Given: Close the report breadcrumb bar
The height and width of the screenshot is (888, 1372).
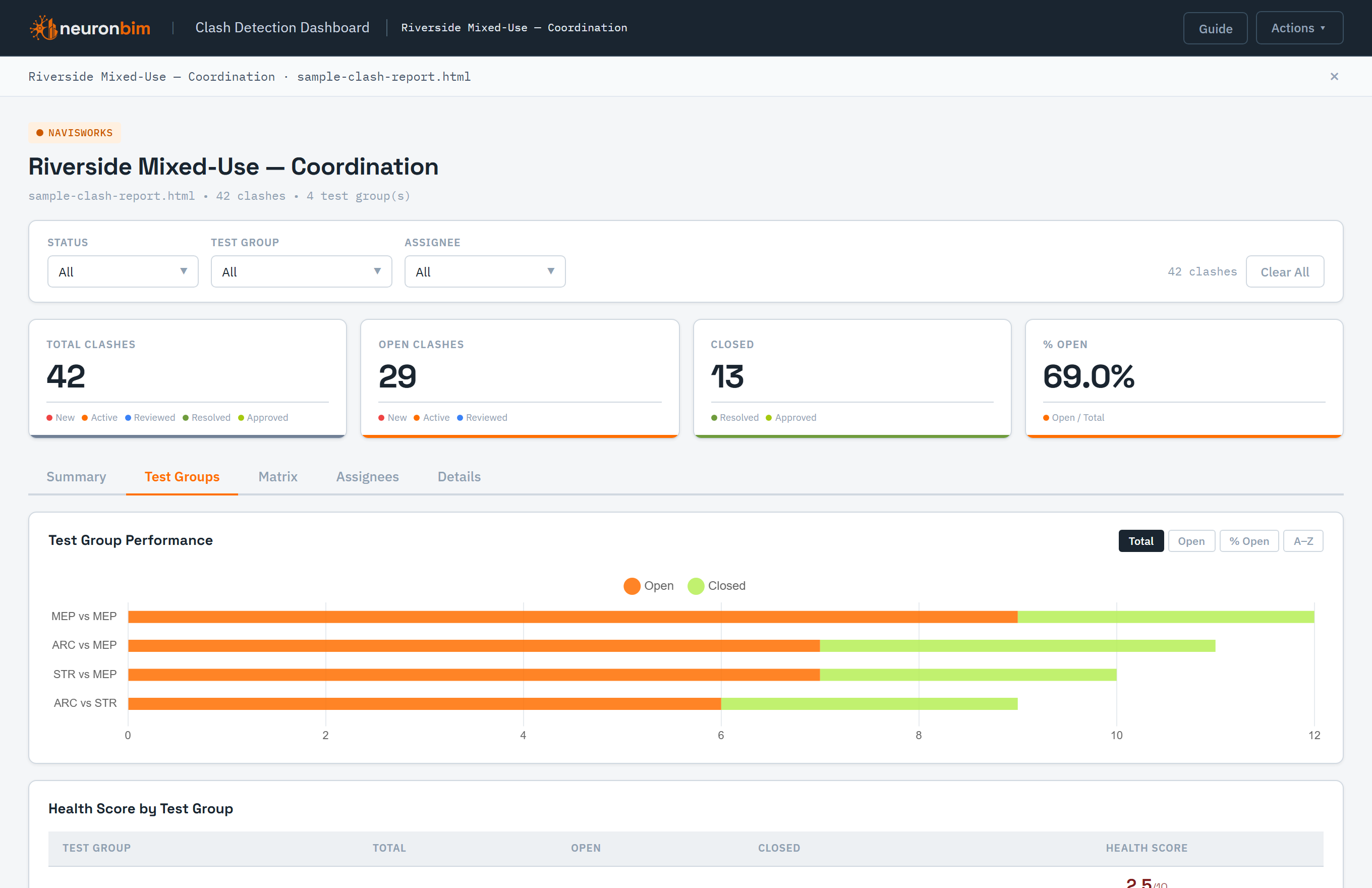Looking at the screenshot, I should coord(1334,77).
